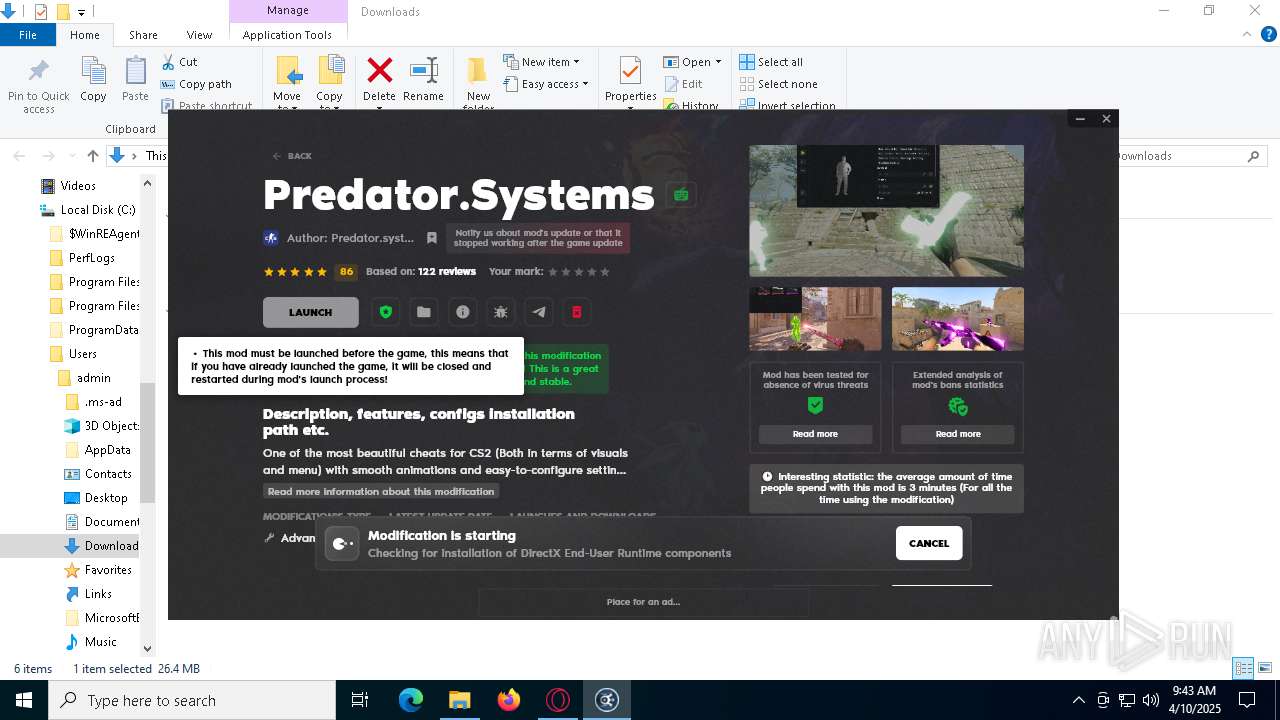Viewport: 1280px width, 720px height.
Task: Click the Pin to Quick access icon
Action: (39, 73)
